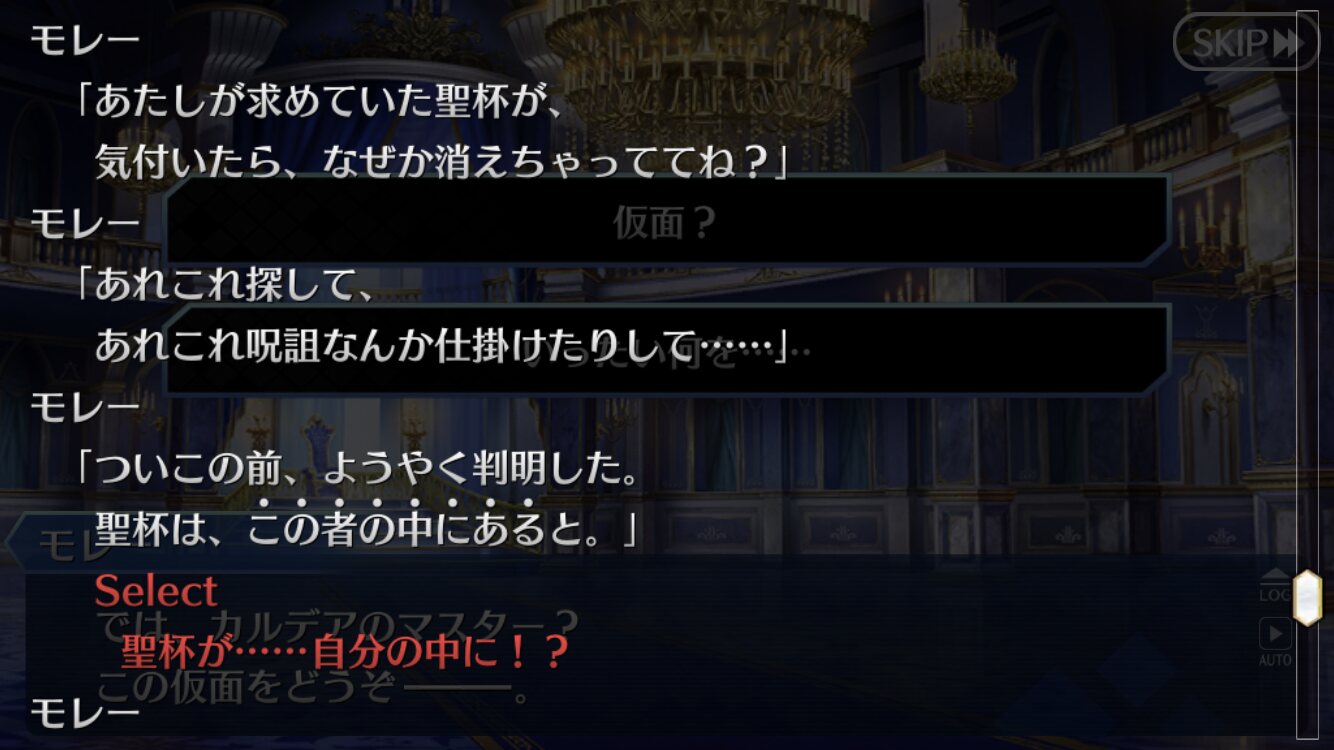Open the LOG icon
Viewport: 1334px width, 750px height.
(x=1275, y=586)
